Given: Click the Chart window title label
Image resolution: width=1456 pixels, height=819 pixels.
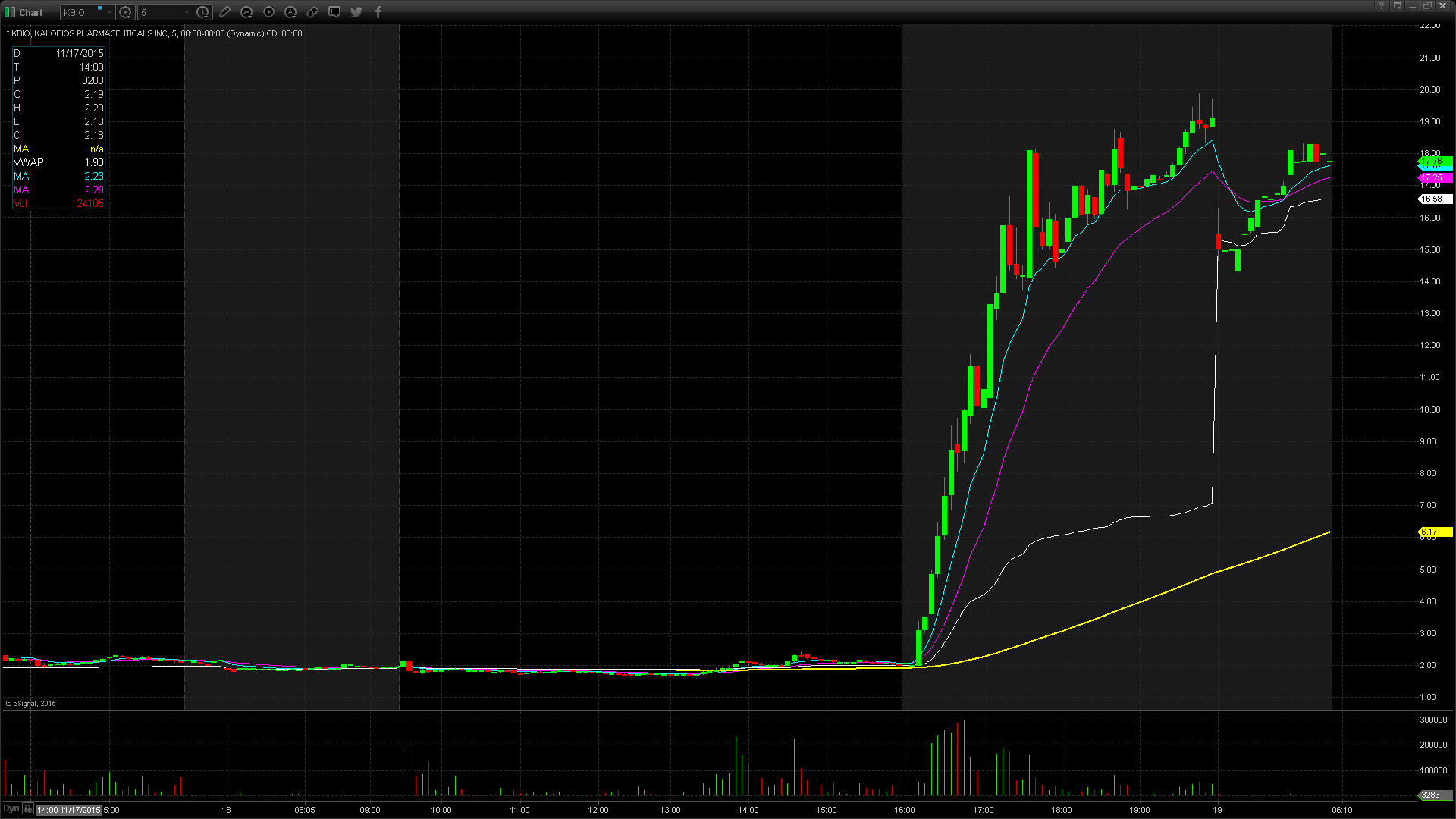Looking at the screenshot, I should point(31,12).
